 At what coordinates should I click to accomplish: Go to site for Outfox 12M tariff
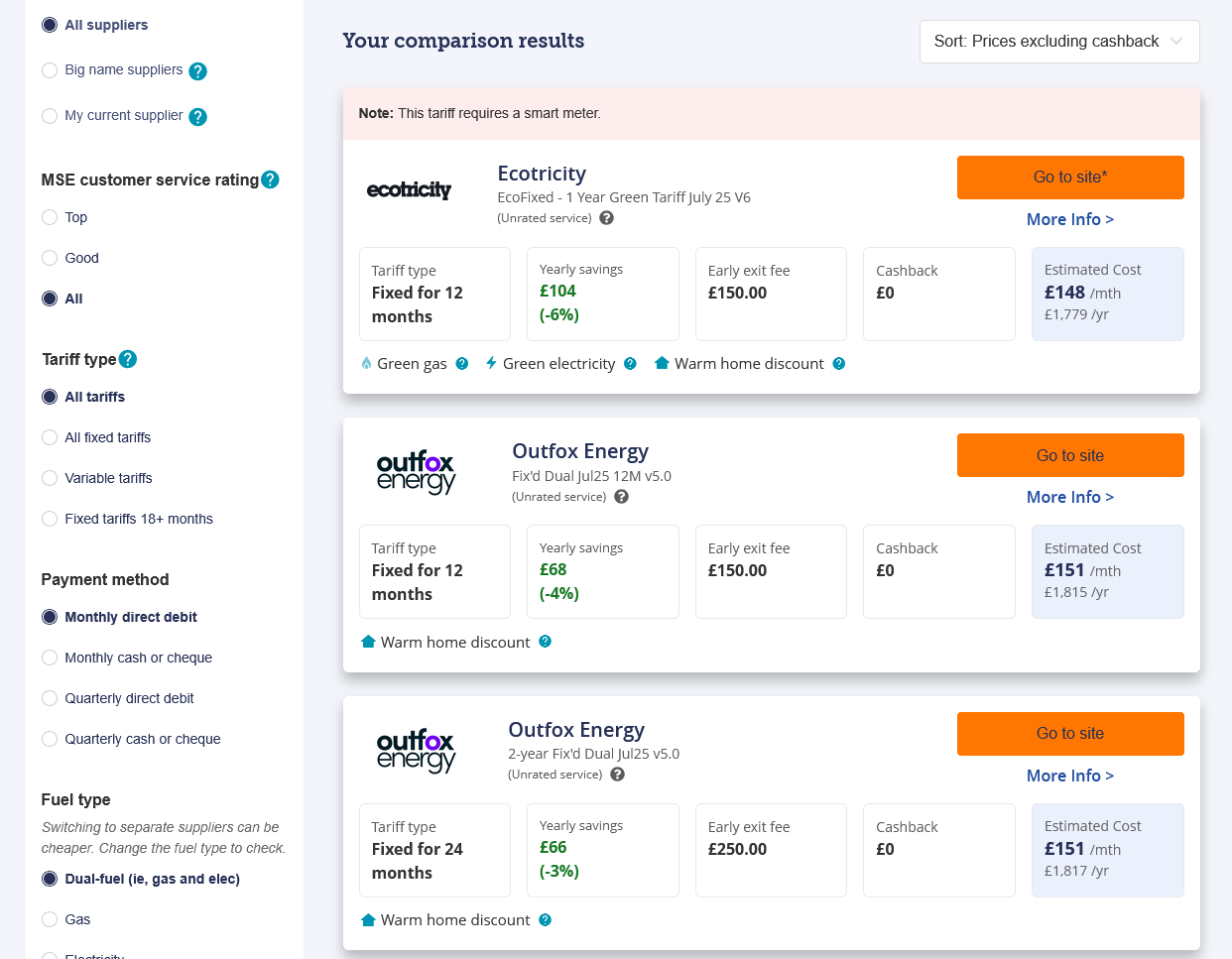click(x=1070, y=455)
